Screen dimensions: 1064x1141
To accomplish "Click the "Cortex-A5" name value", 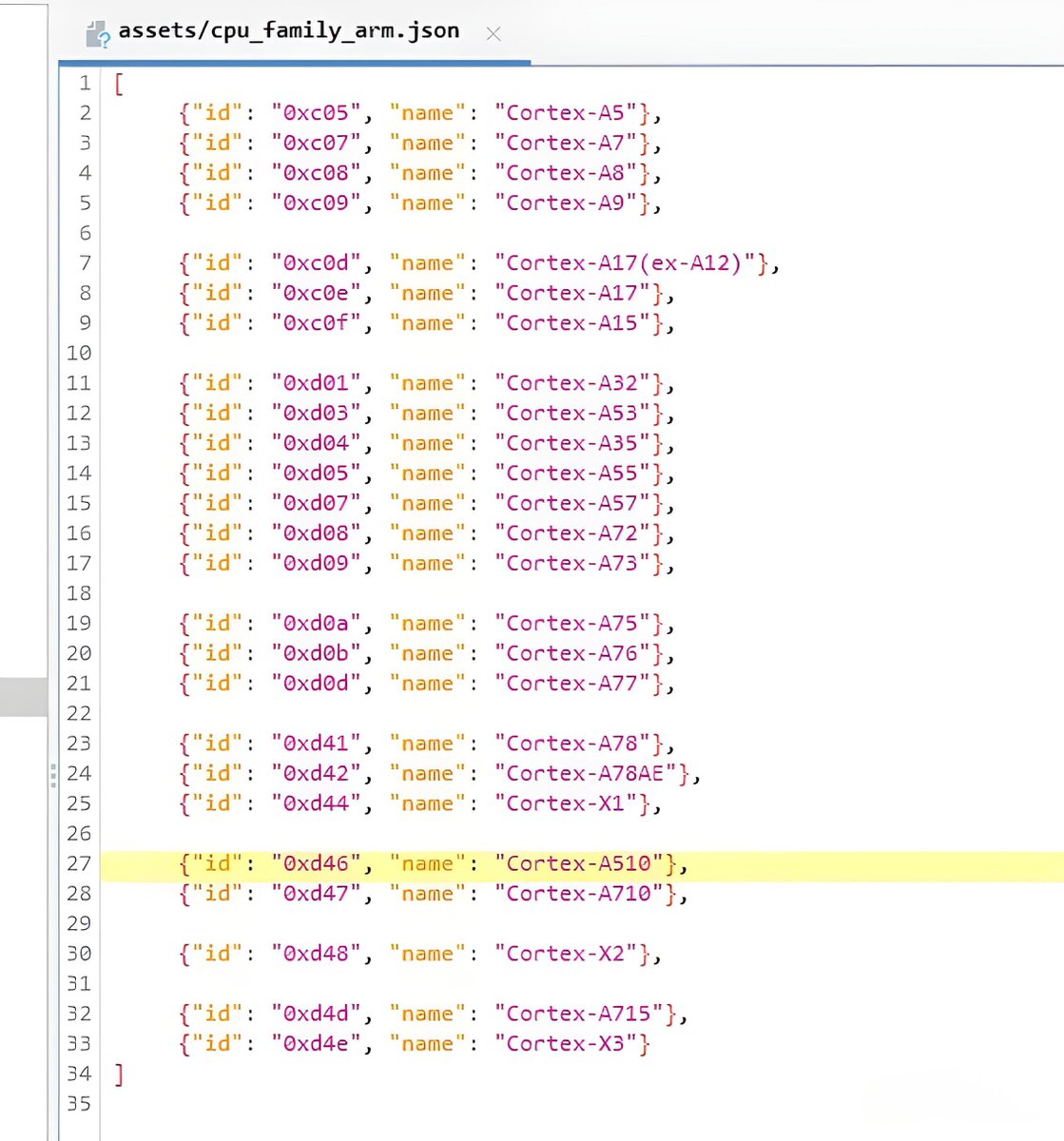I will (566, 113).
